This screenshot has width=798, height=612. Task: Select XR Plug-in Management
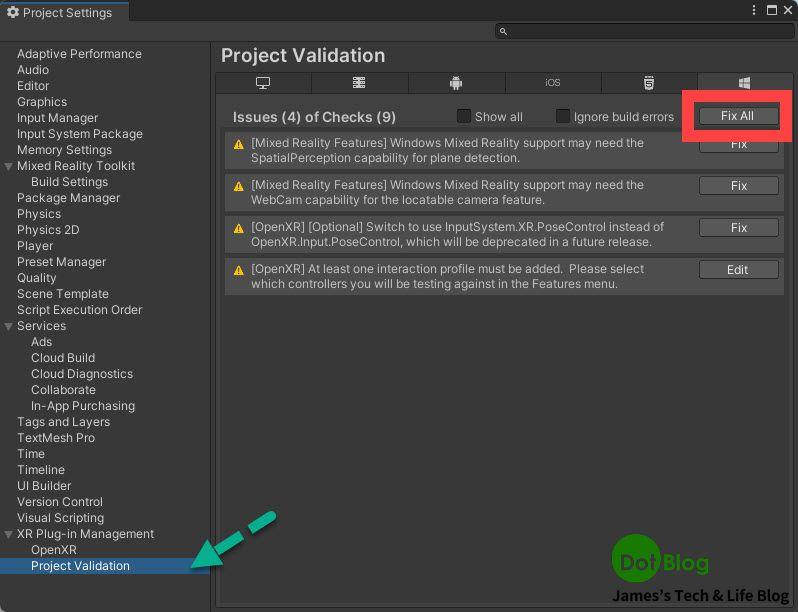[x=86, y=534]
